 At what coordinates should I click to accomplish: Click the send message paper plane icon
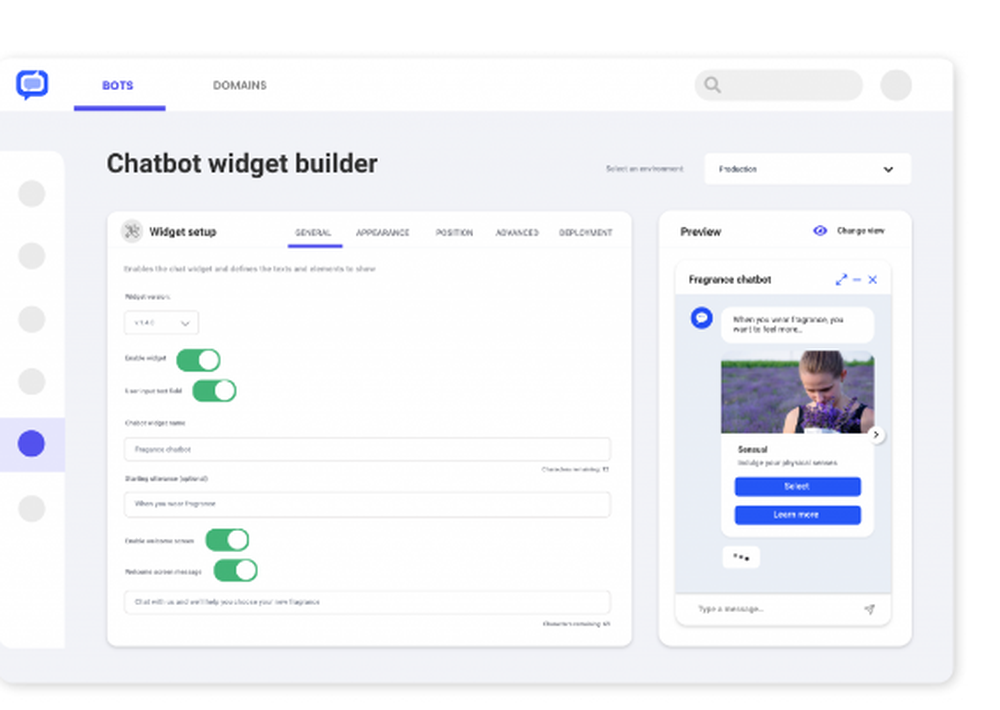(x=869, y=609)
